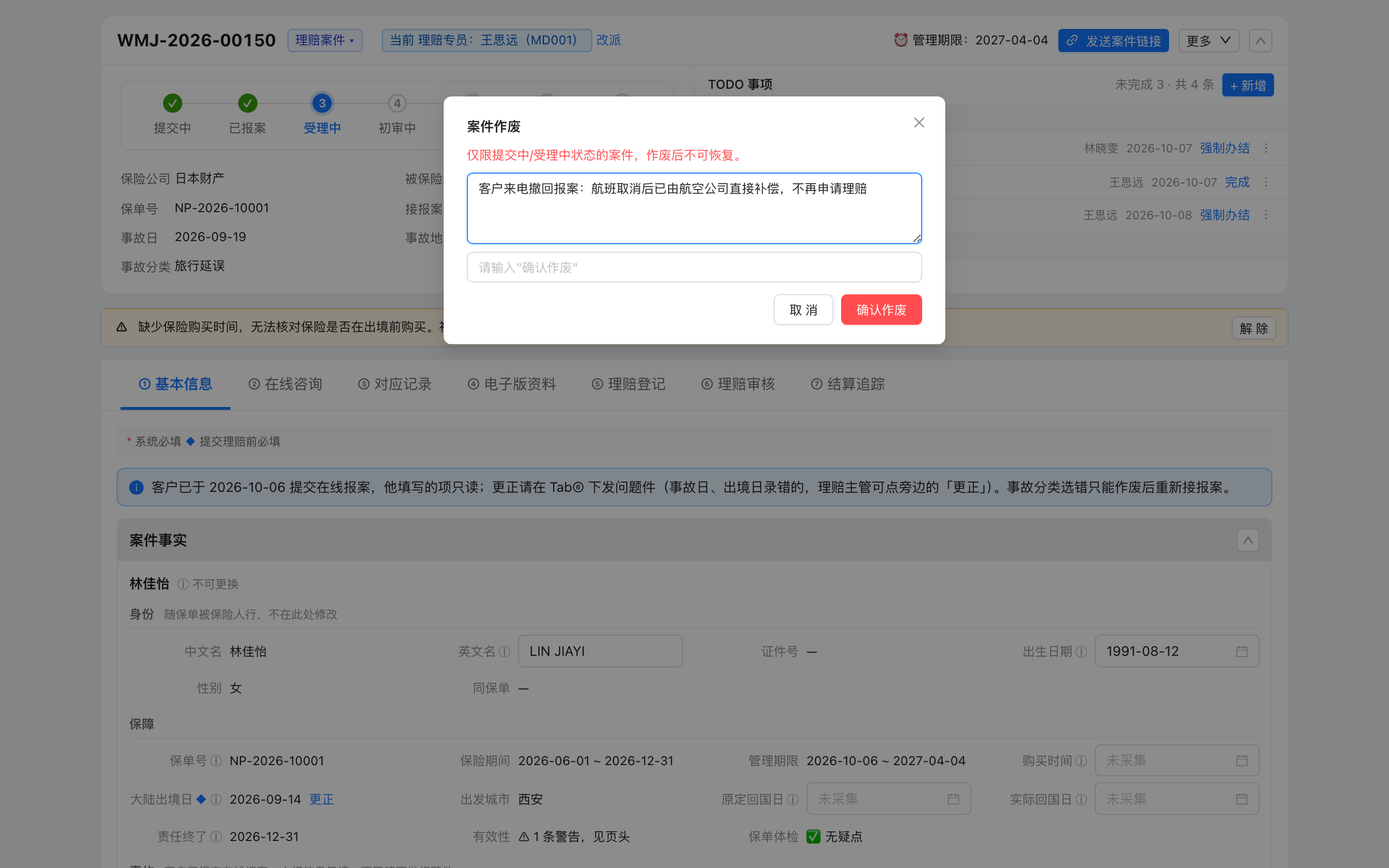Image resolution: width=1389 pixels, height=868 pixels.
Task: Click into the void reason textarea
Action: click(694, 208)
